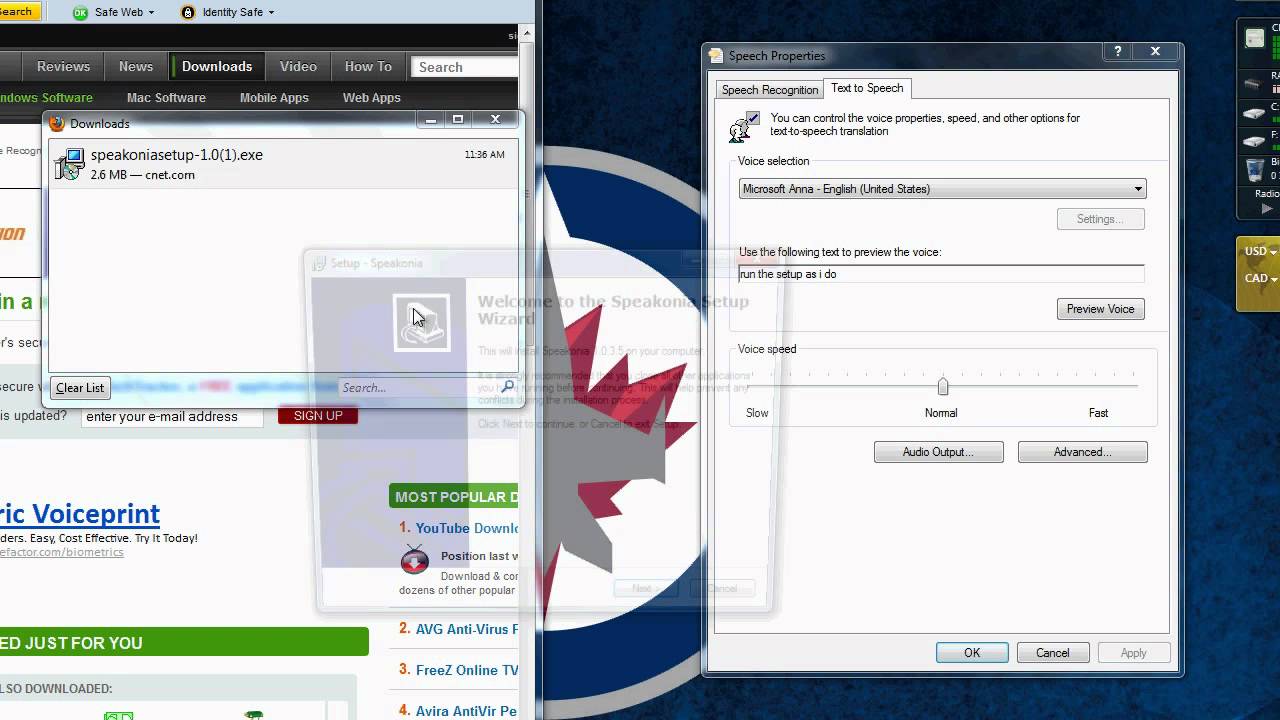The image size is (1280, 720).
Task: Open the Voiceprint ad headline link
Action: (x=80, y=514)
